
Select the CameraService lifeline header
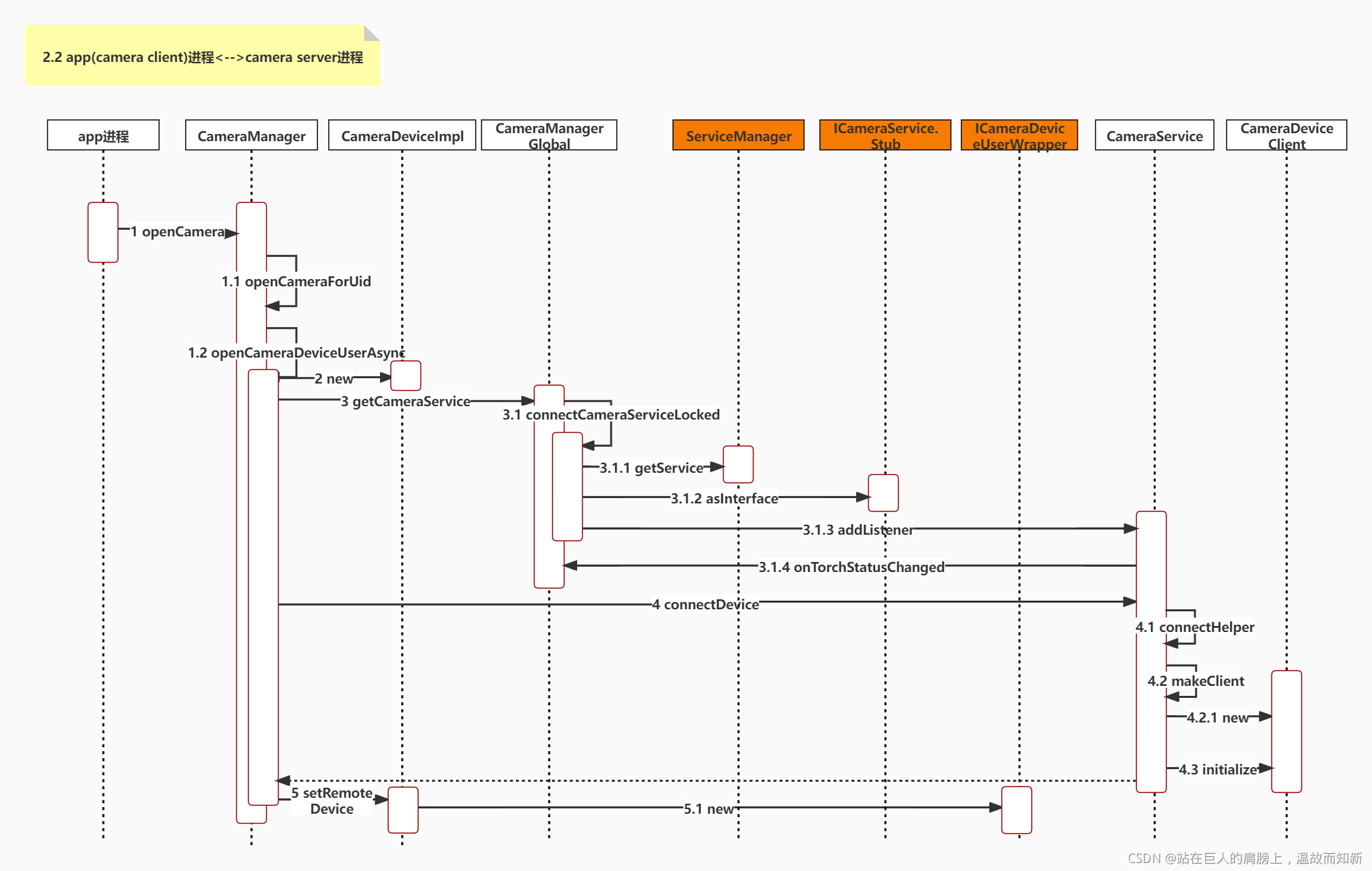tap(1154, 136)
